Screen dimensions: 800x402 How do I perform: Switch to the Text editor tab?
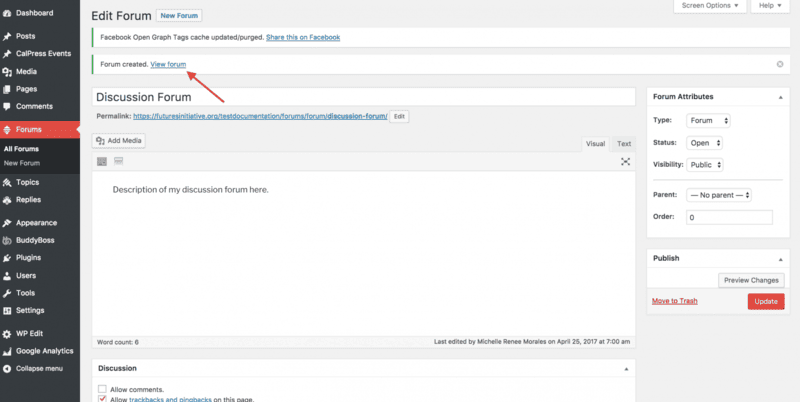click(624, 144)
